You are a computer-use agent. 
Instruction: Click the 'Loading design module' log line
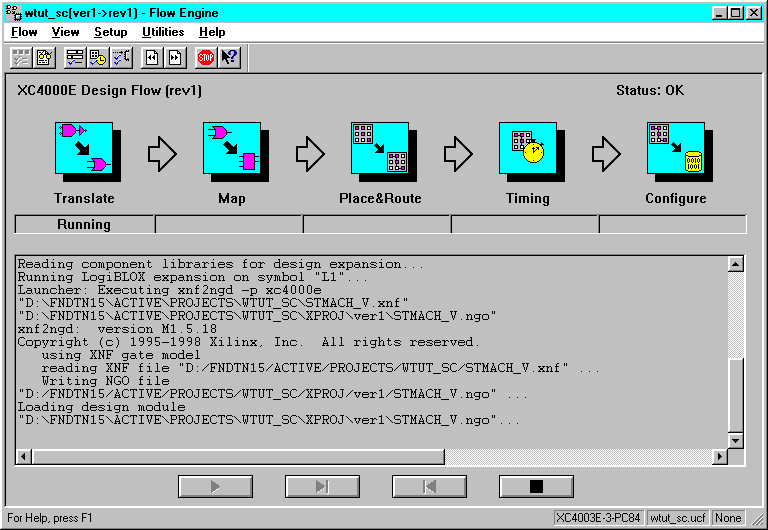tap(101, 407)
